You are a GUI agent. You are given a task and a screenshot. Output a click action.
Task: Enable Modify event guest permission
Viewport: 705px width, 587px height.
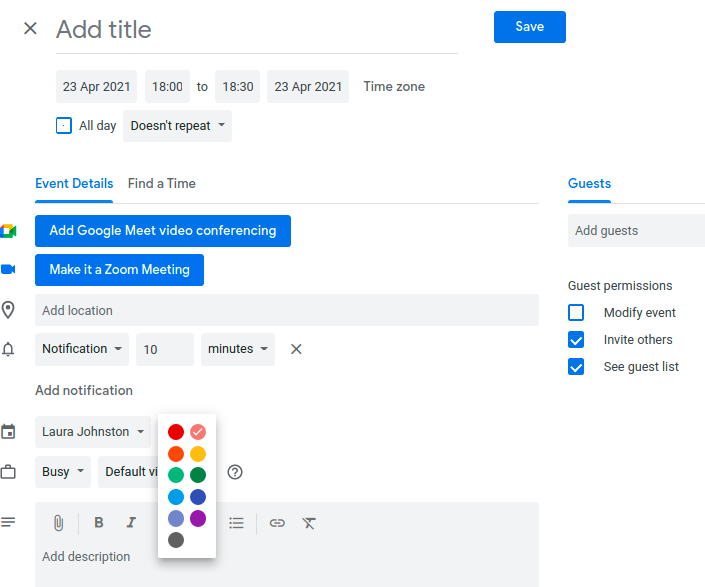coord(576,312)
